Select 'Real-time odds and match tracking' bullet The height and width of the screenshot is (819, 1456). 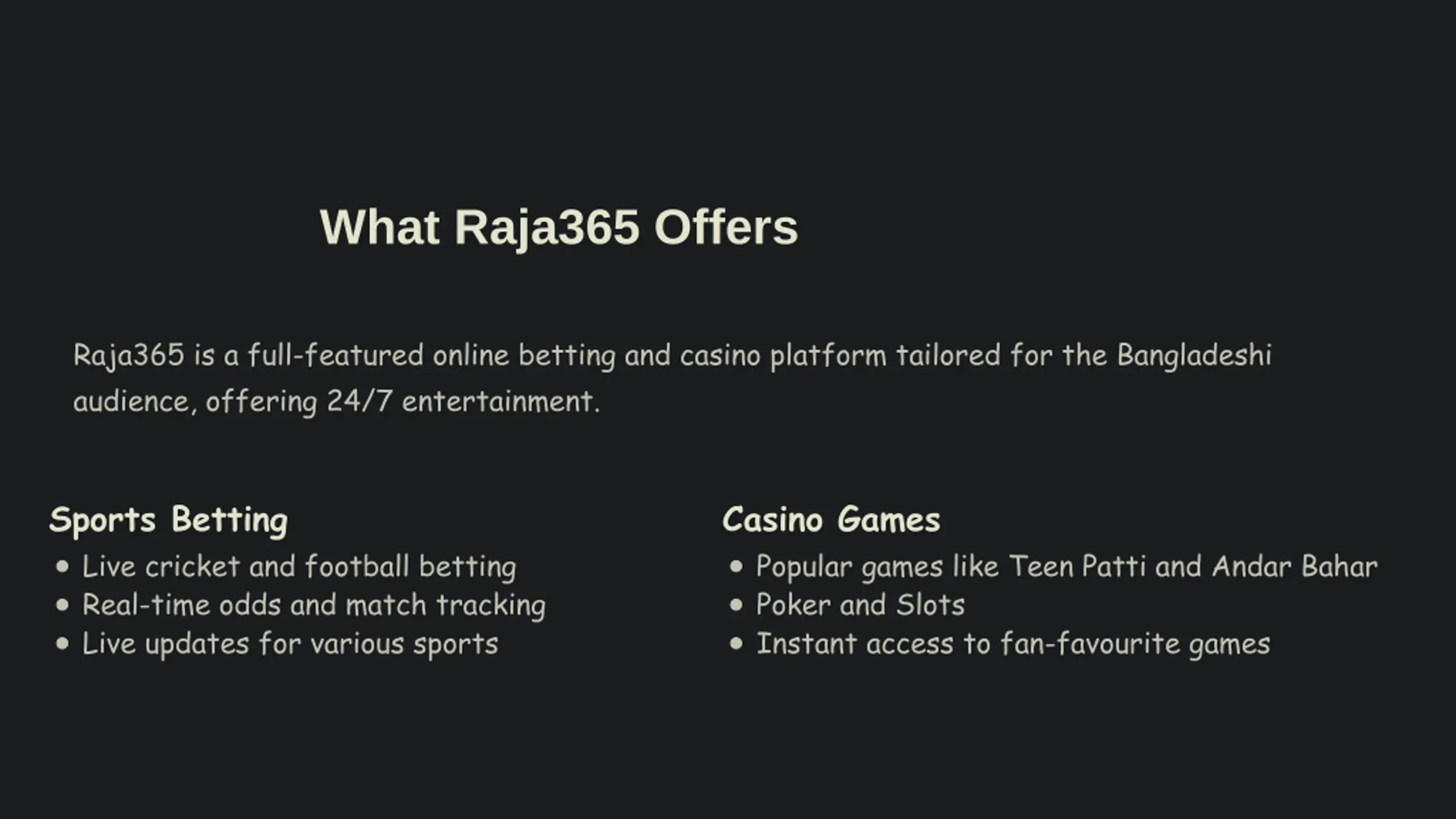pyautogui.click(x=314, y=605)
